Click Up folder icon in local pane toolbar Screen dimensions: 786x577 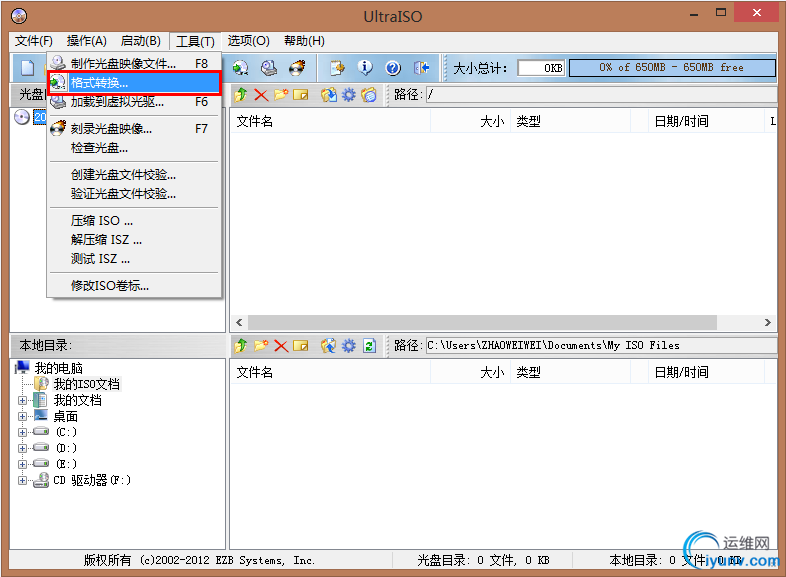pos(241,345)
